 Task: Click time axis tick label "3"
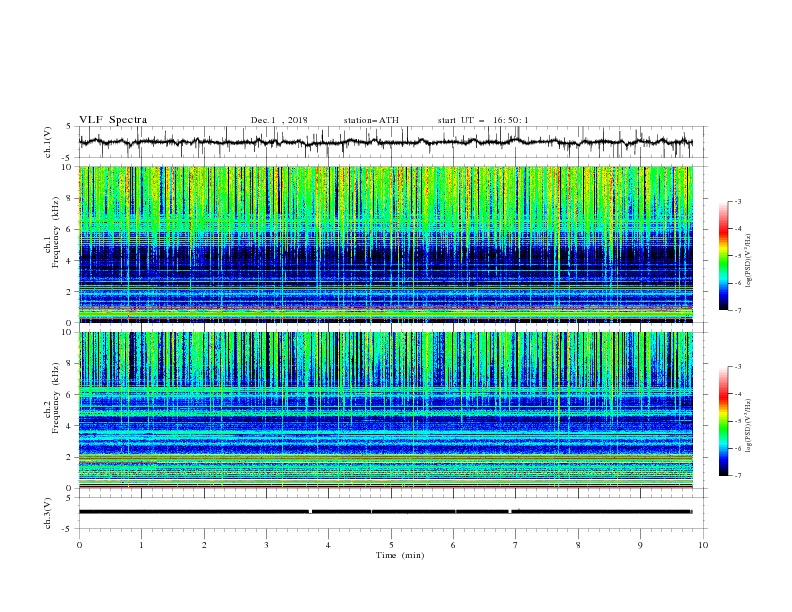266,545
